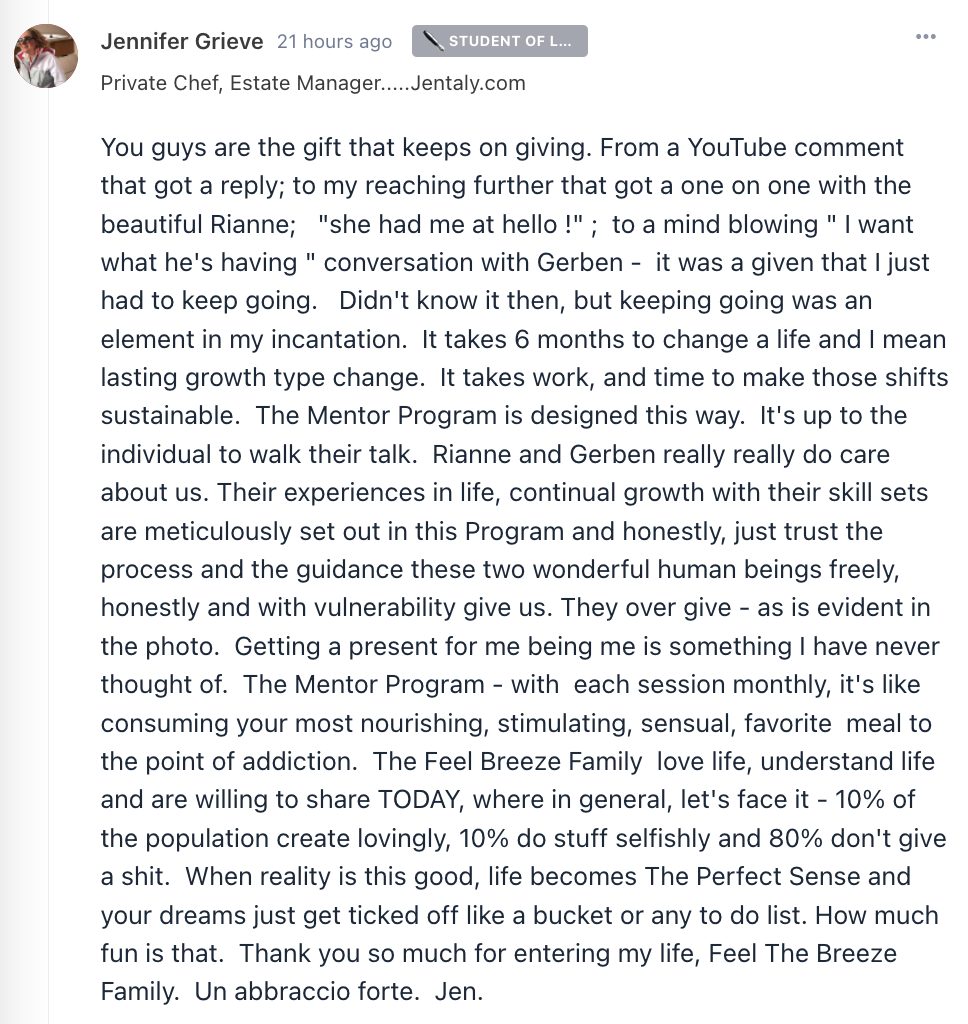Viewport: 968px width, 1024px height.
Task: Open Jennifer Grieve's profile name link
Action: click(182, 41)
